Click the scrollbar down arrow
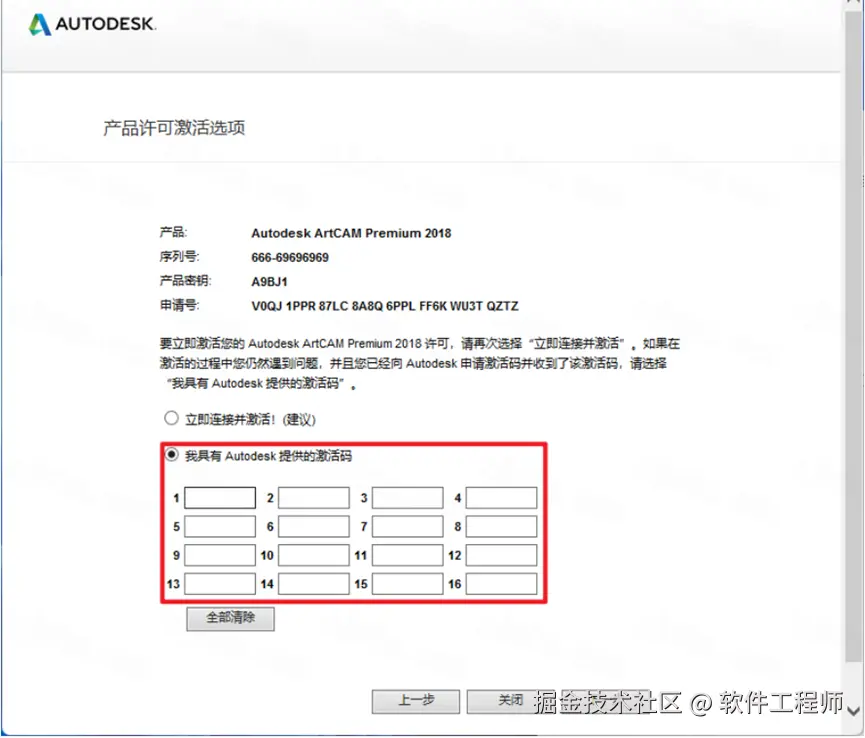This screenshot has height=738, width=865. 853,710
